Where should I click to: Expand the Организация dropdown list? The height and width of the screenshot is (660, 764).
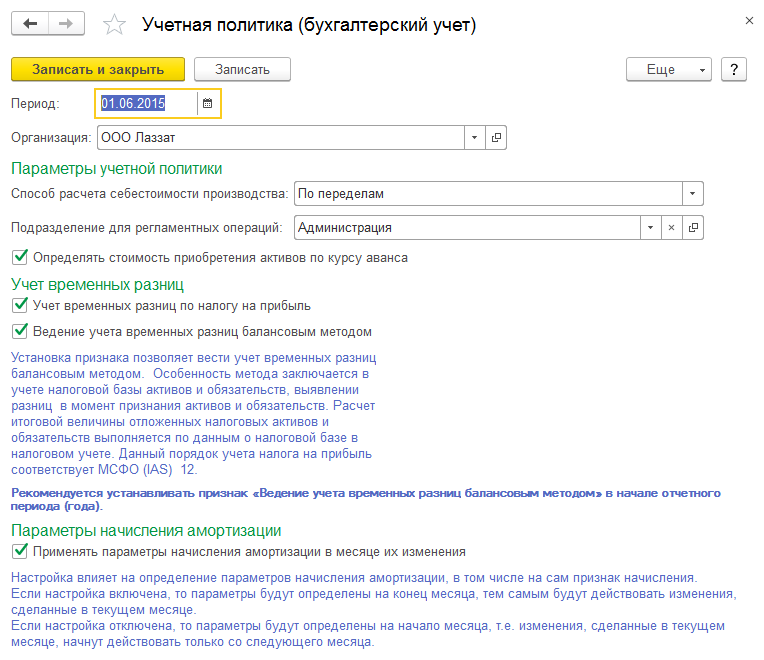474,137
